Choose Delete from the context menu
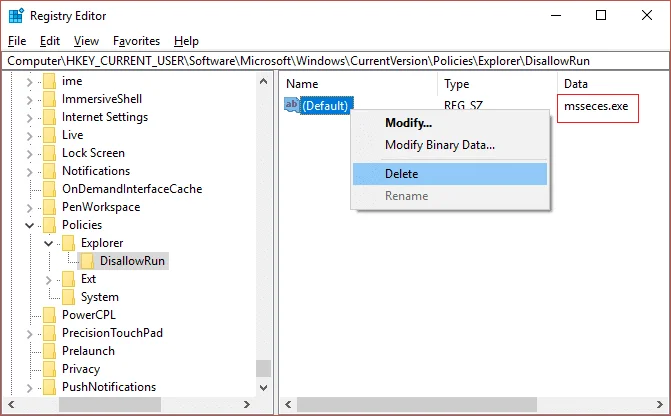 coord(450,174)
